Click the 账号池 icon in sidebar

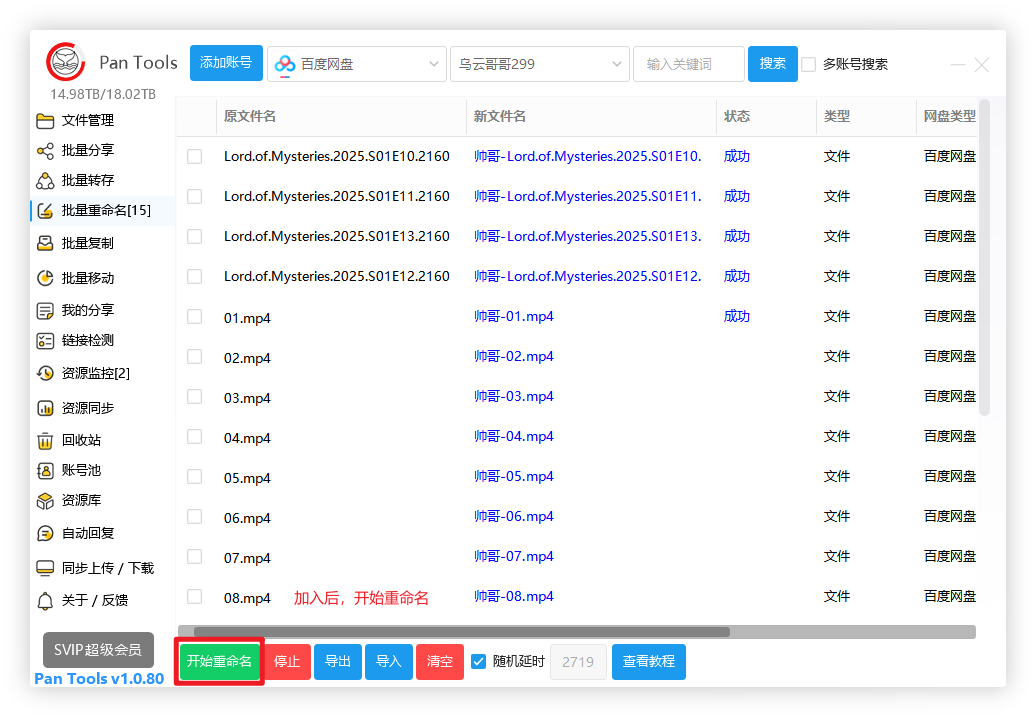[45, 471]
